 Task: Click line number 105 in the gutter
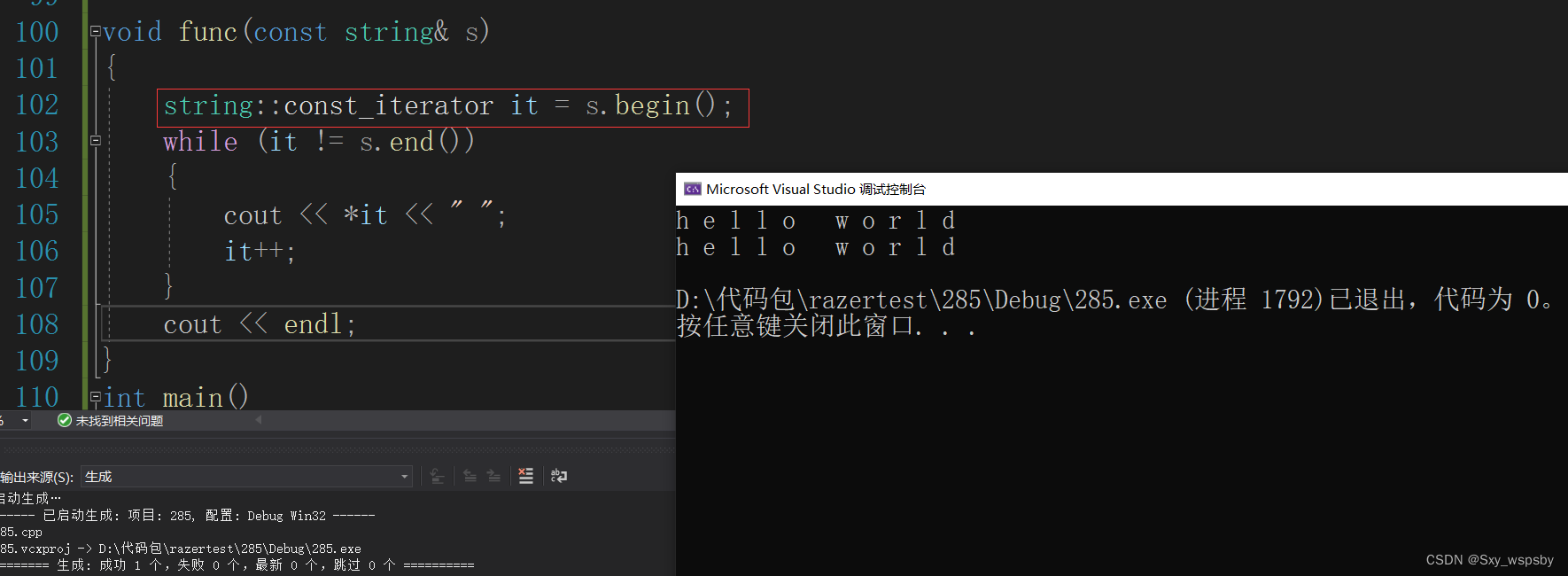click(37, 214)
